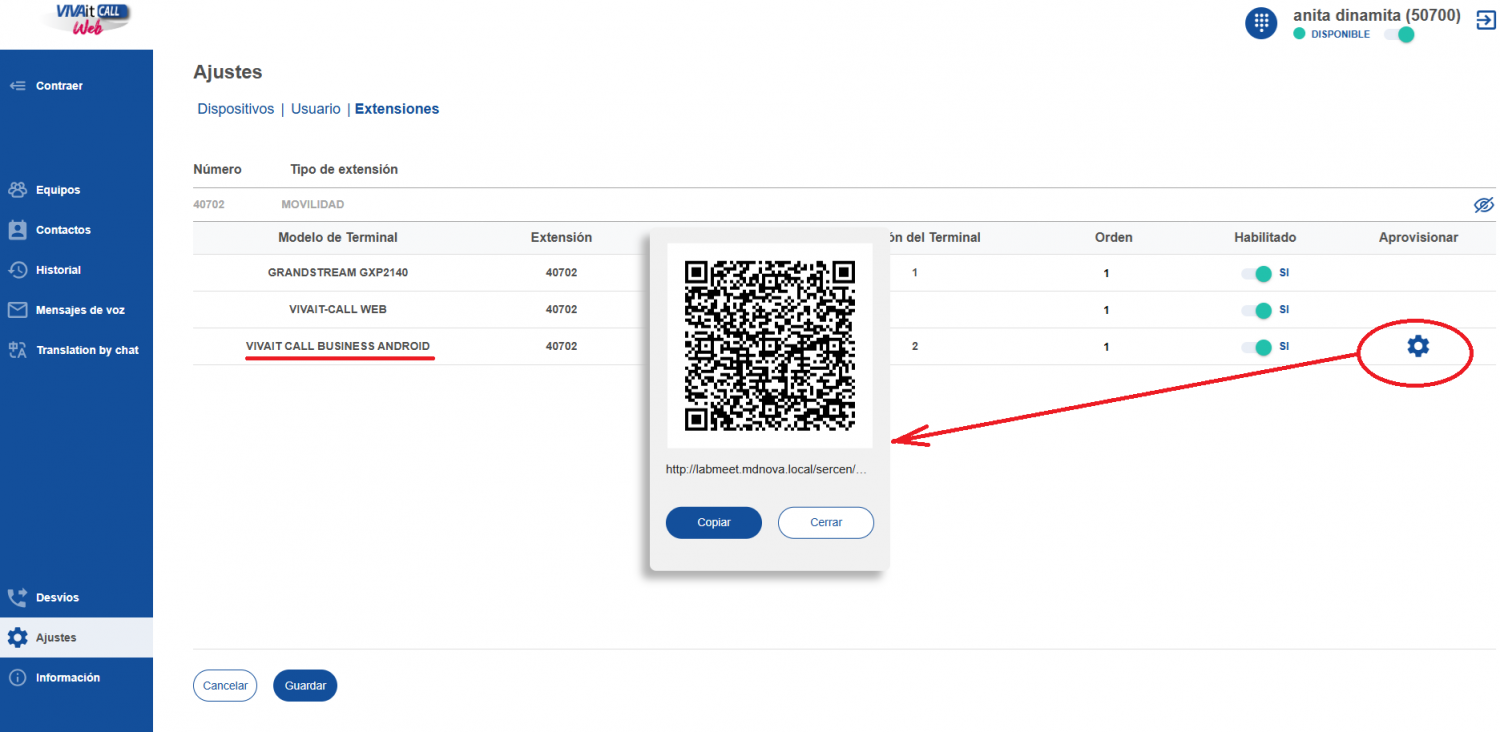Toggle the DISPONIBLE availability switch
The image size is (1500, 732).
[x=1399, y=34]
